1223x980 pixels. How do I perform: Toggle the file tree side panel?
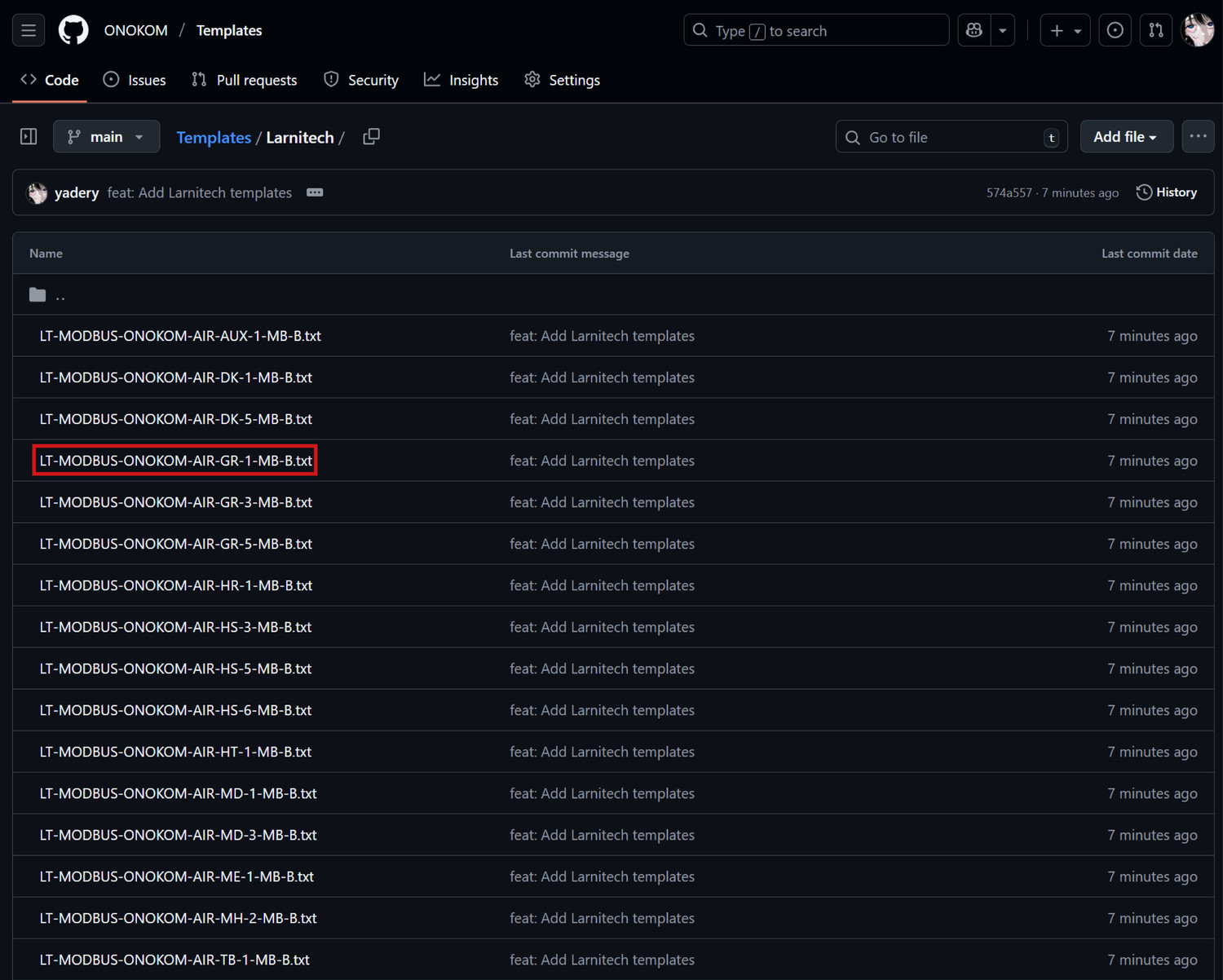(x=29, y=137)
